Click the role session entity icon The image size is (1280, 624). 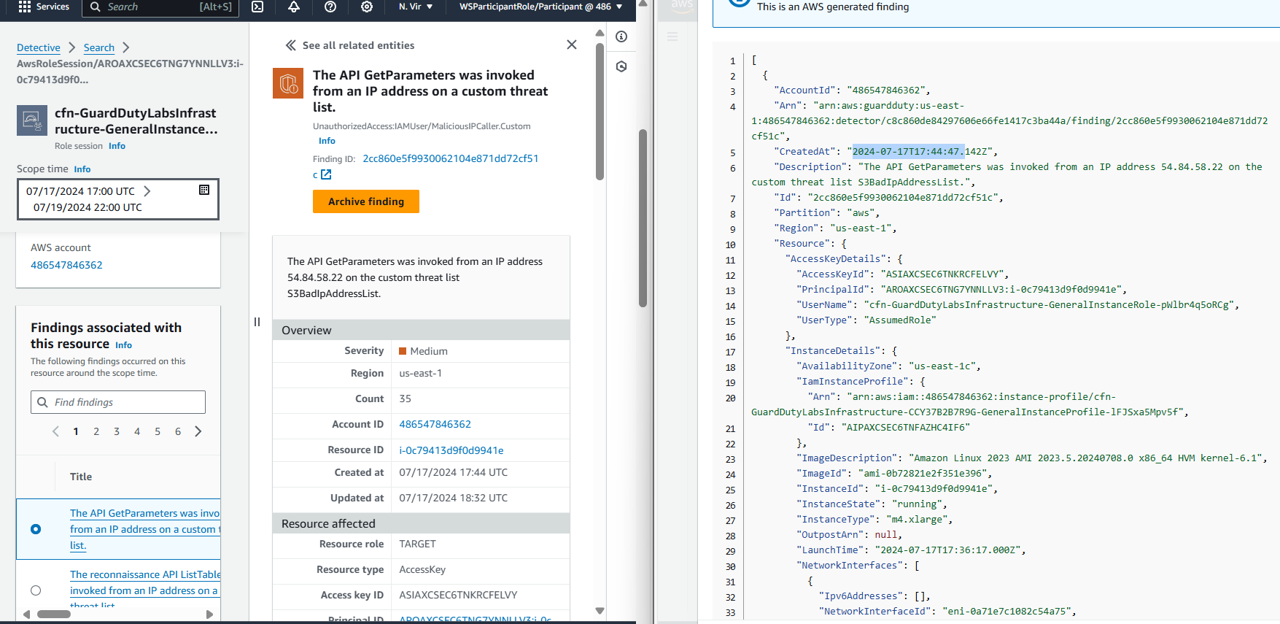(33, 121)
